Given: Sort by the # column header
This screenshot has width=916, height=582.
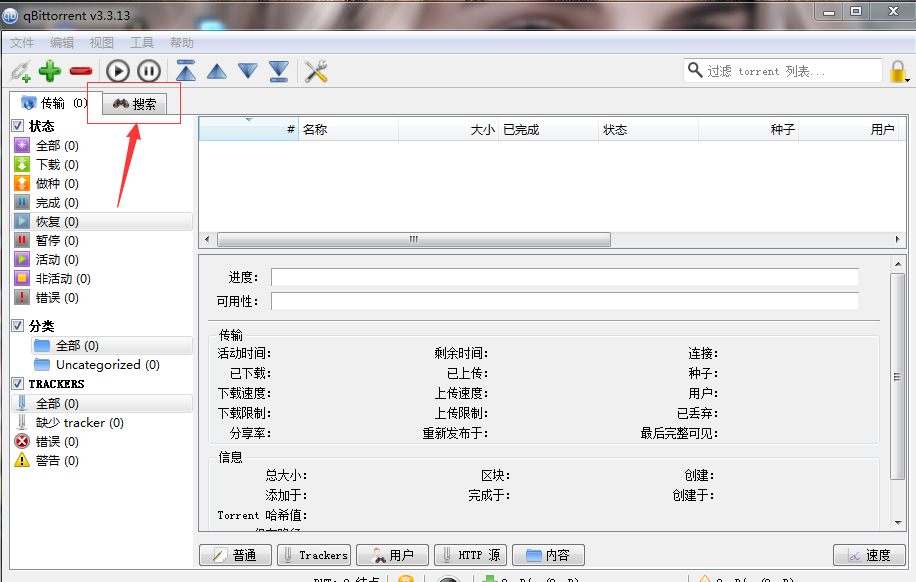Looking at the screenshot, I should pos(249,129).
